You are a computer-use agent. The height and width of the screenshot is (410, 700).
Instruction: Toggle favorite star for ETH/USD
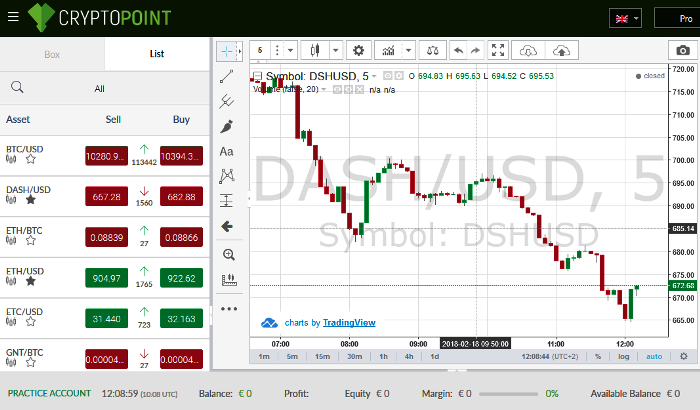30,281
